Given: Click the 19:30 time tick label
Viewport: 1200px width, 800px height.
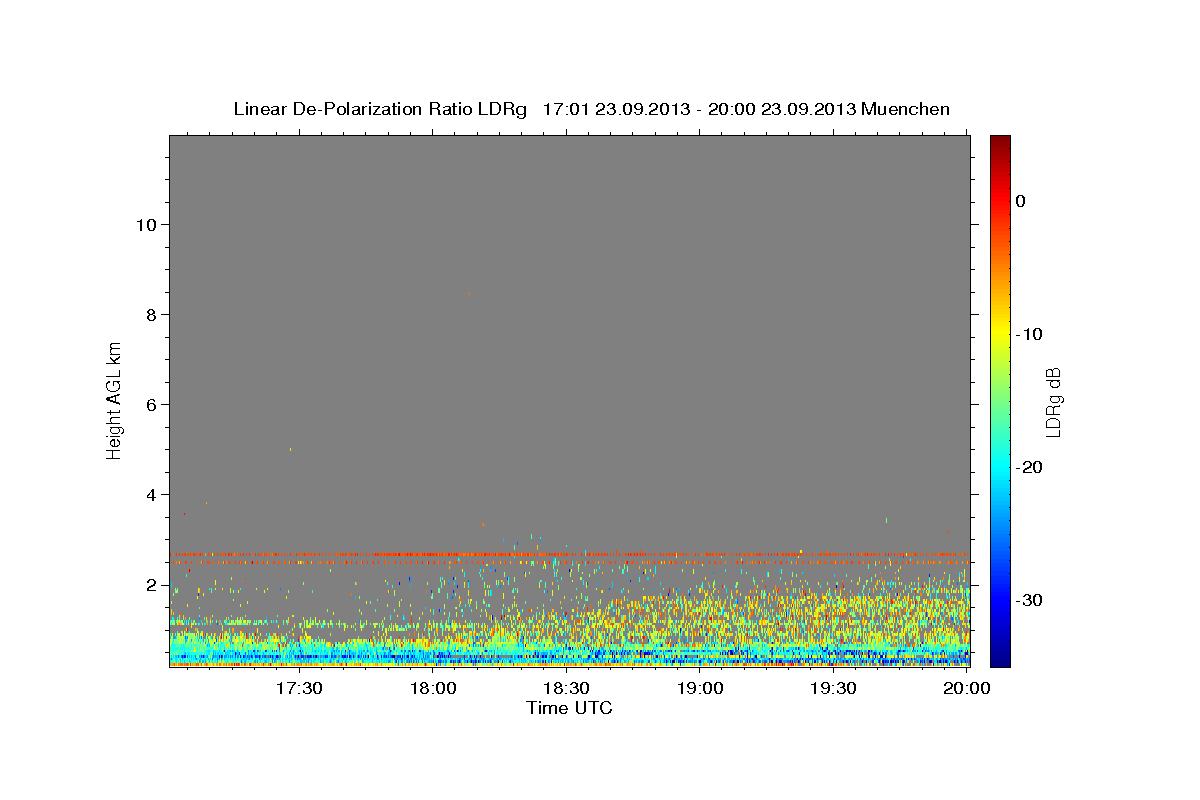Looking at the screenshot, I should (x=833, y=689).
